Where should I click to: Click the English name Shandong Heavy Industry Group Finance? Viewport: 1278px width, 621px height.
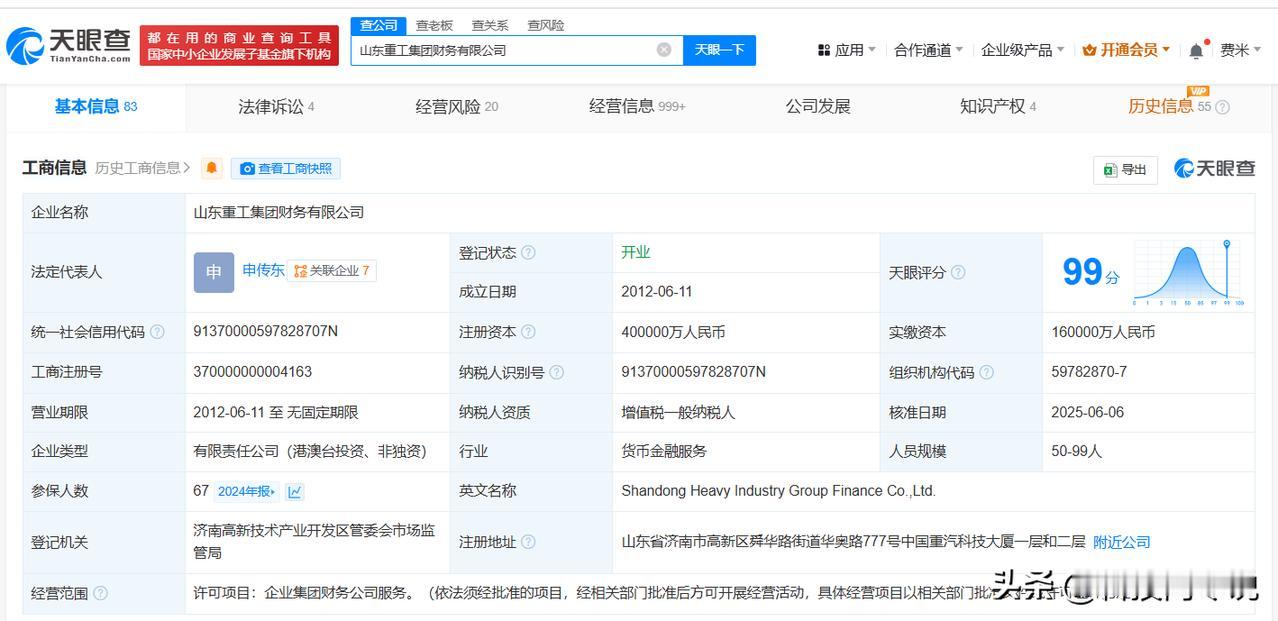(778, 490)
